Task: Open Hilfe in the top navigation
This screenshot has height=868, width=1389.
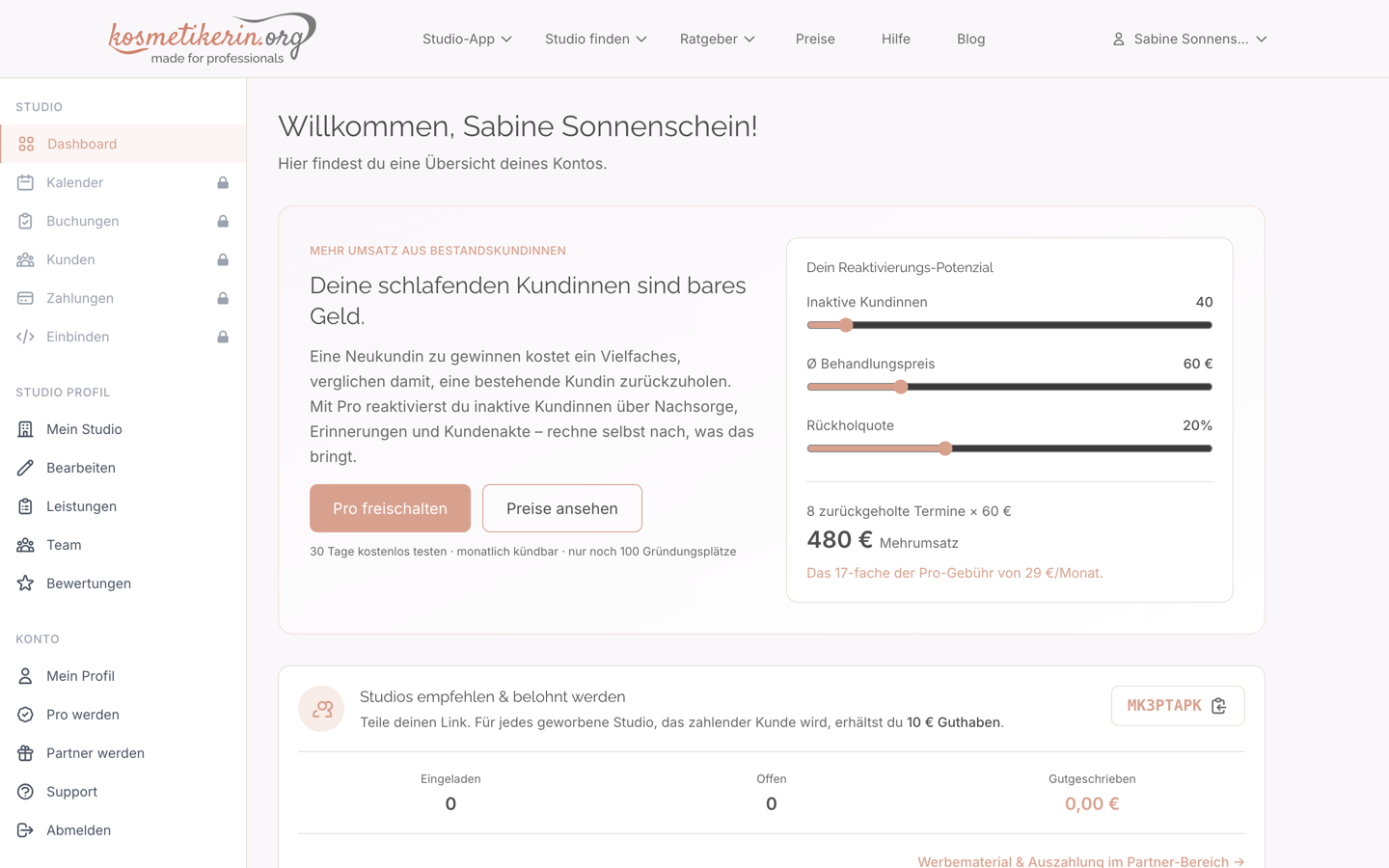Action: 896,39
